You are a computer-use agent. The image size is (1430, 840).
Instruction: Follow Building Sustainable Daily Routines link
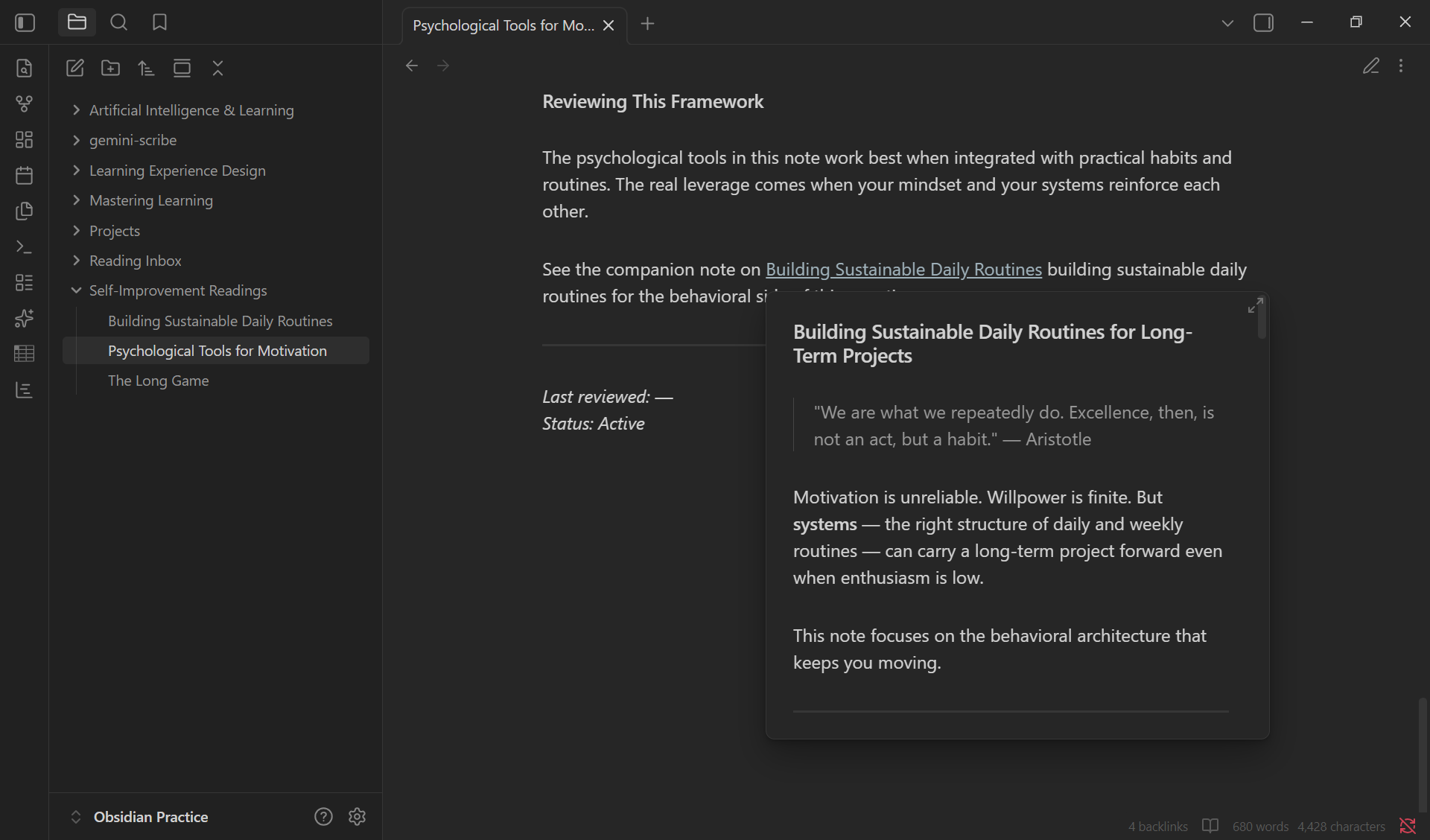coord(903,269)
